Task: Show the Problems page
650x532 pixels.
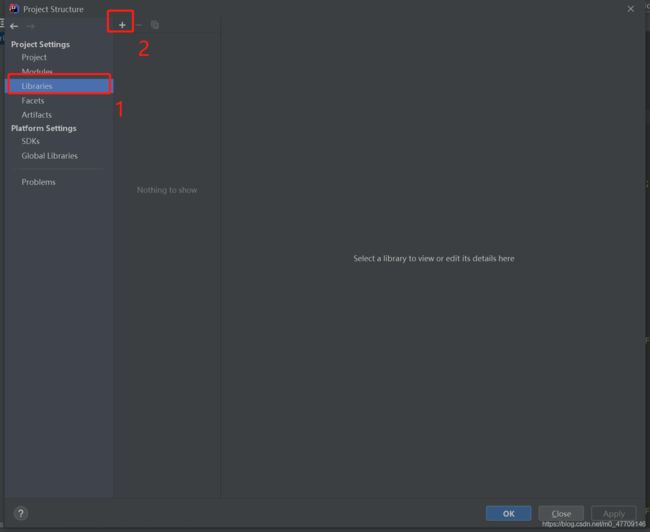Action: [38, 182]
